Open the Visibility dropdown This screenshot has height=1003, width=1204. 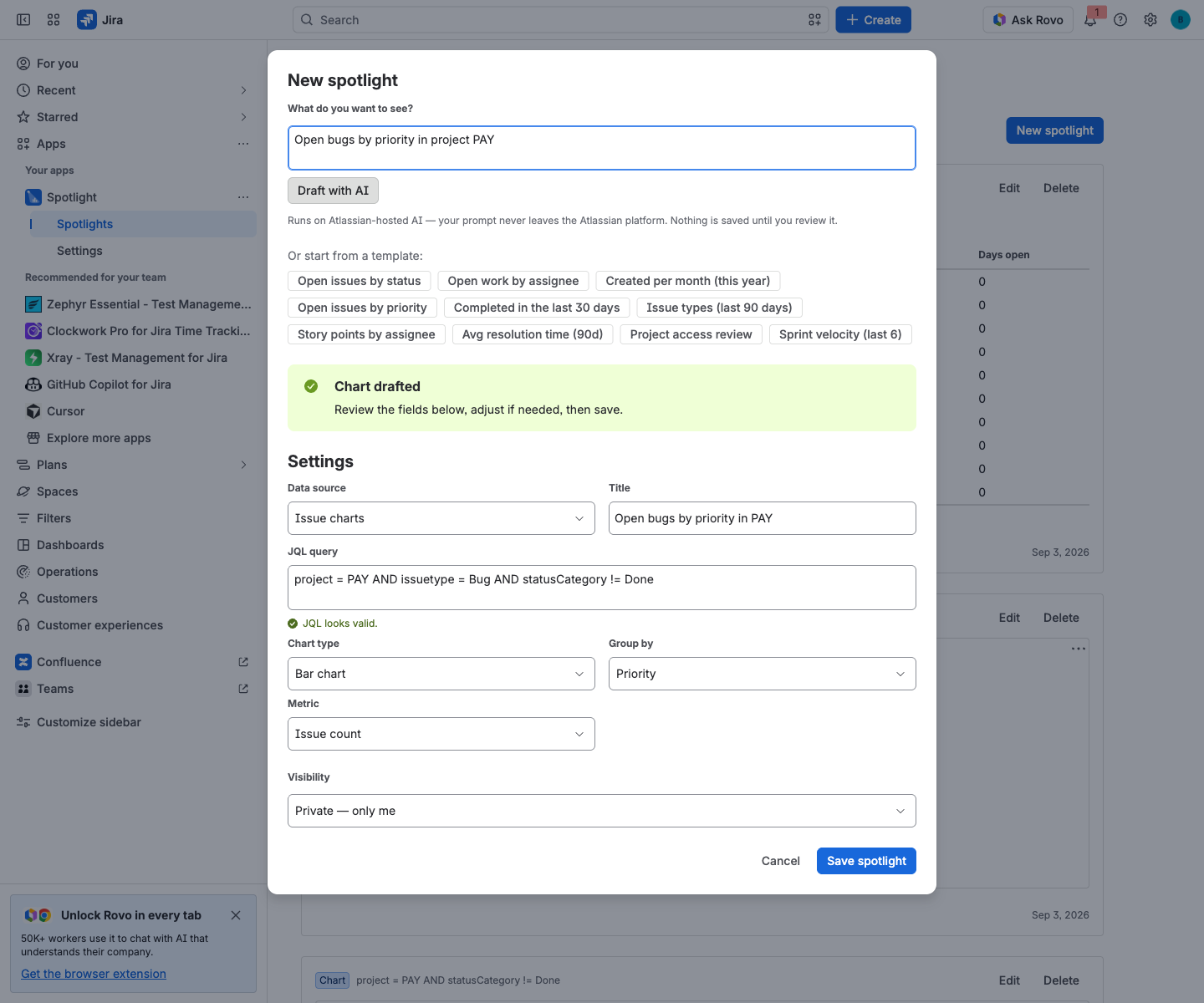click(602, 811)
